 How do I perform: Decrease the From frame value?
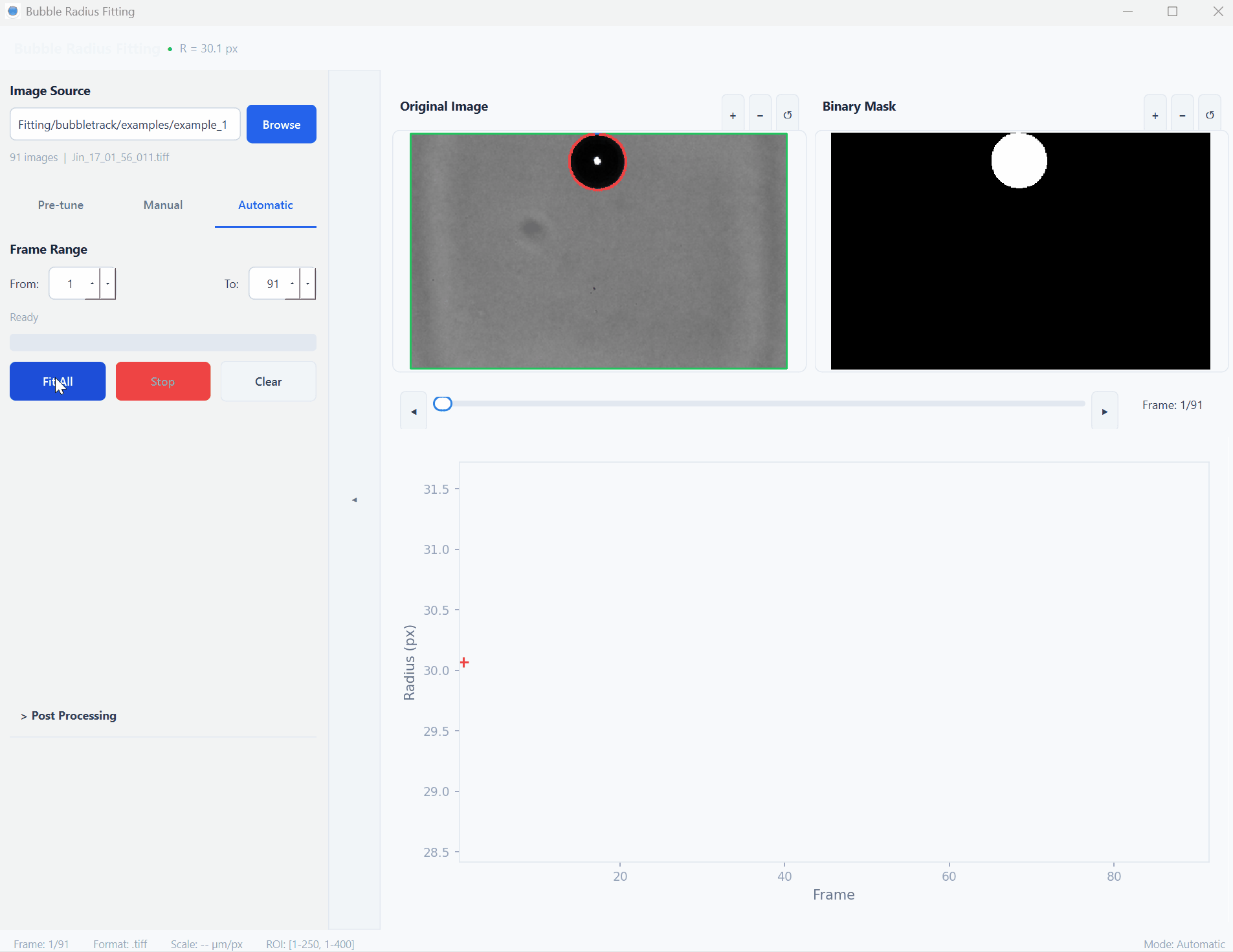108,283
